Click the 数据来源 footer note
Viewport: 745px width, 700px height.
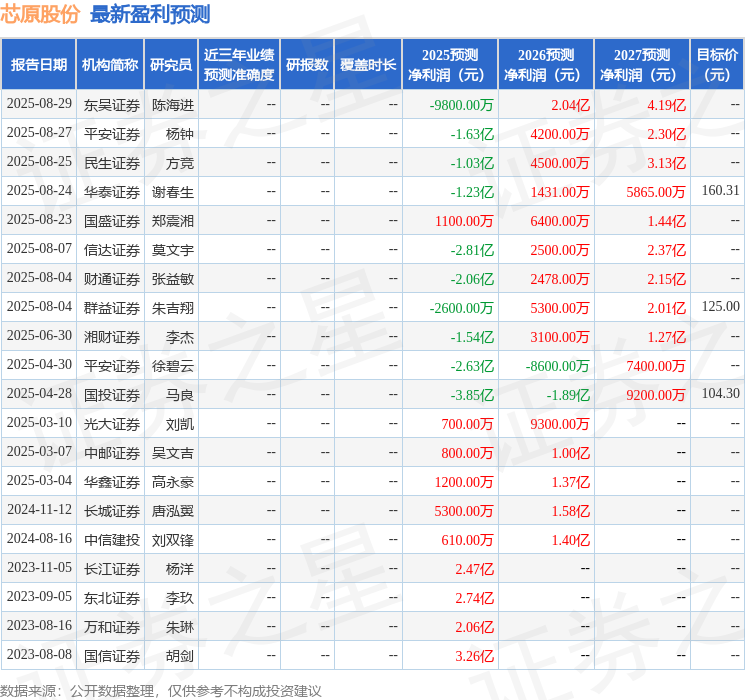pos(161,690)
